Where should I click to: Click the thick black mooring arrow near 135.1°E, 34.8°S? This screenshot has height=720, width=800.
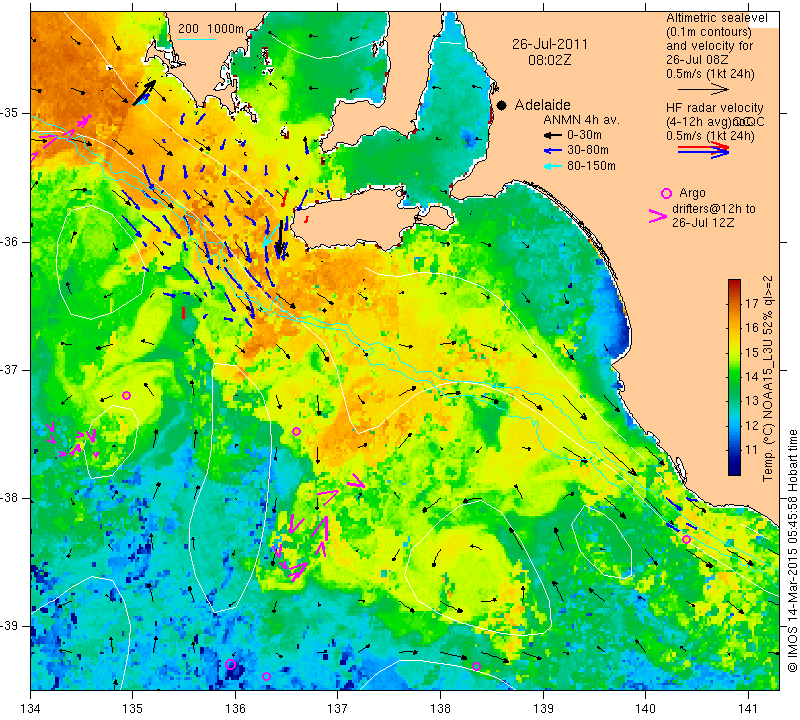click(x=144, y=92)
